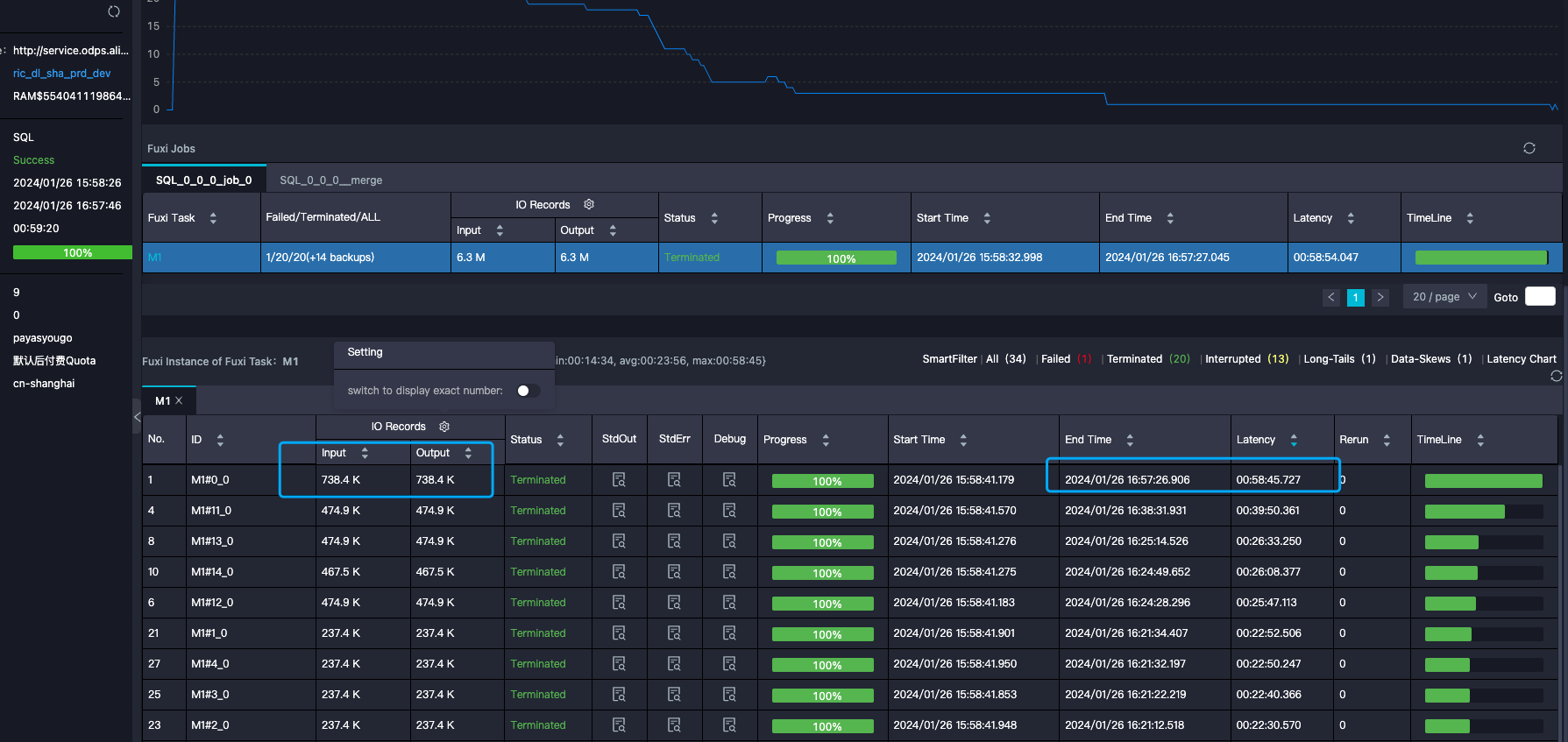
Task: Open StdOut log for M1#0_0
Action: (619, 479)
